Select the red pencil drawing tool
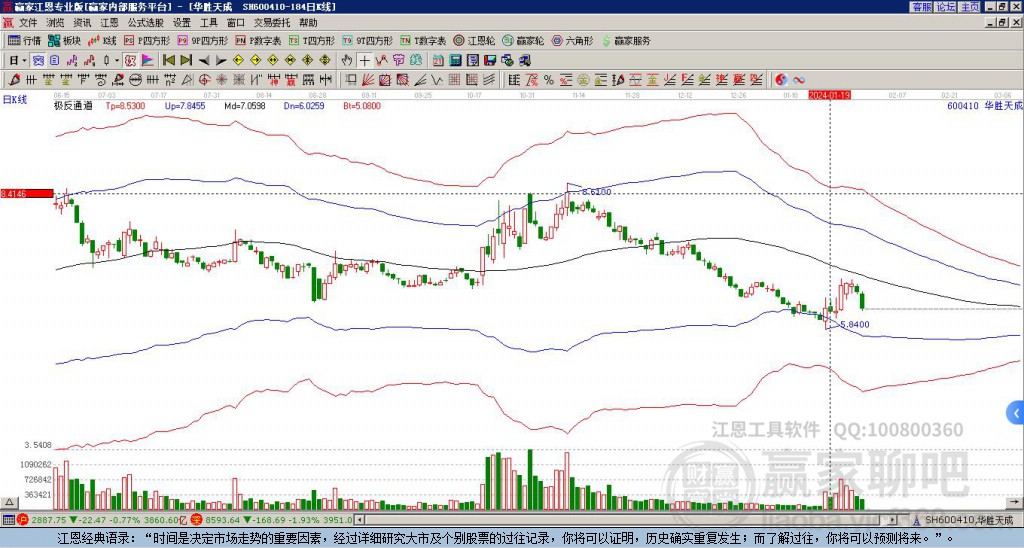Viewport: 1024px width, 548px height. [x=13, y=80]
